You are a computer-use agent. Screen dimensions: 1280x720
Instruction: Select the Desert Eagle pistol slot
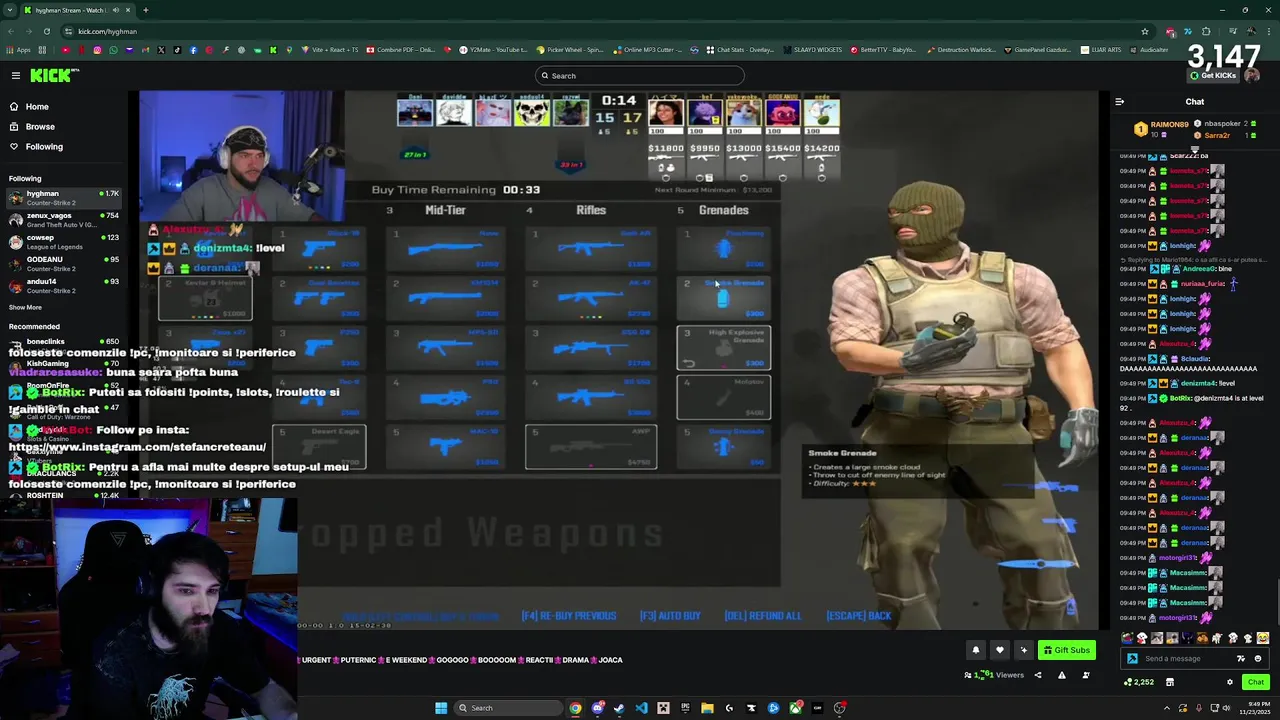pyautogui.click(x=320, y=447)
